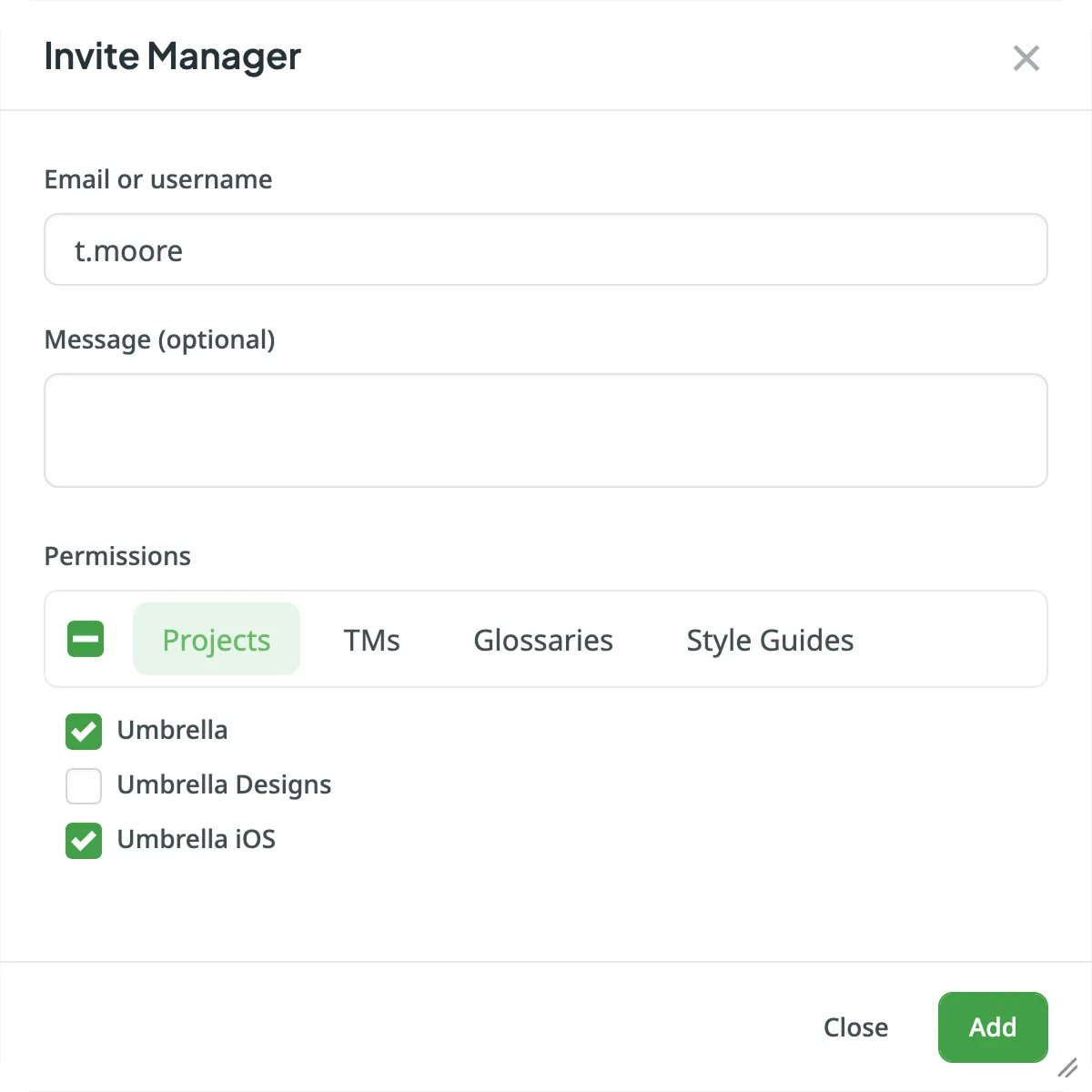Viewport: 1092px width, 1092px height.
Task: Click the Close button in the footer
Action: point(855,1026)
